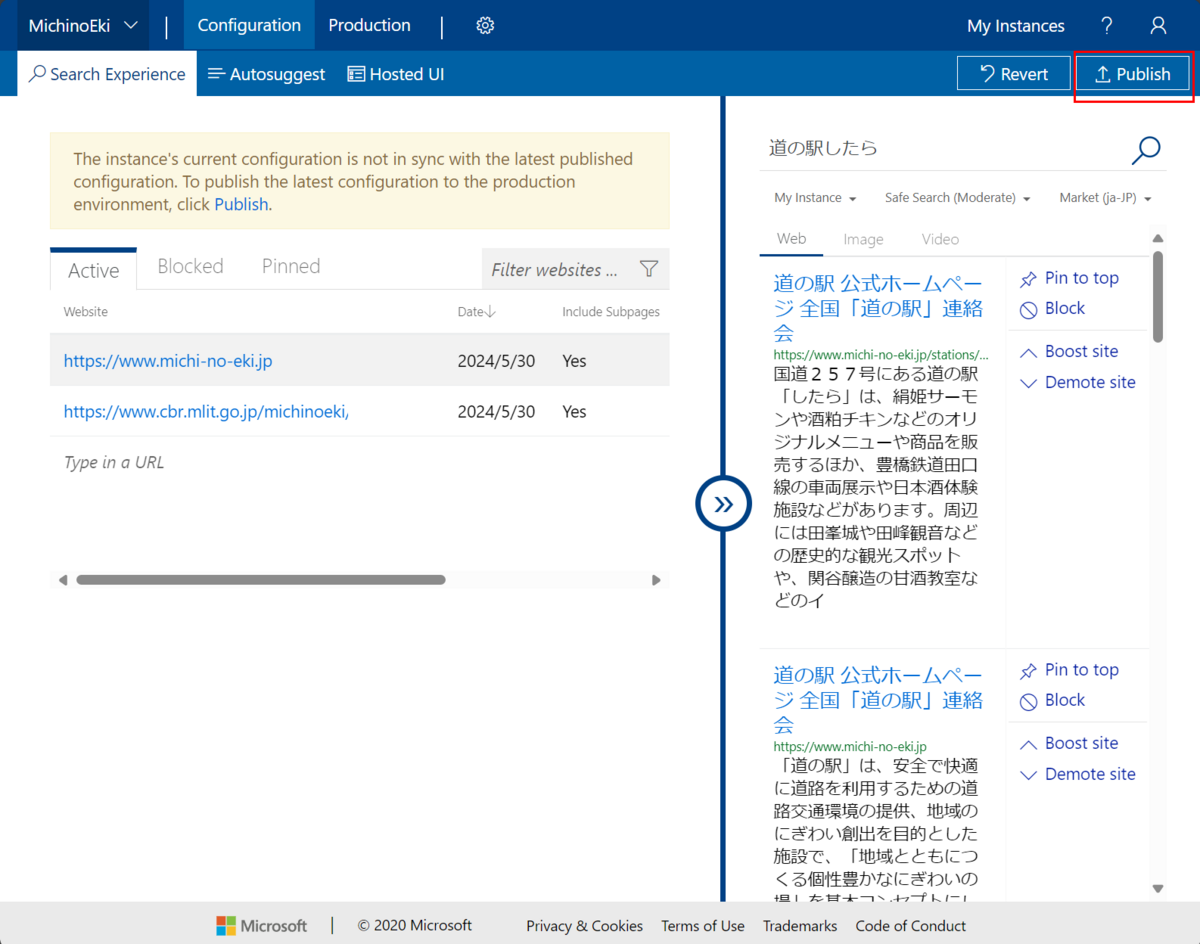Open https://www.michi-no-eki.jp website entry

(x=168, y=361)
